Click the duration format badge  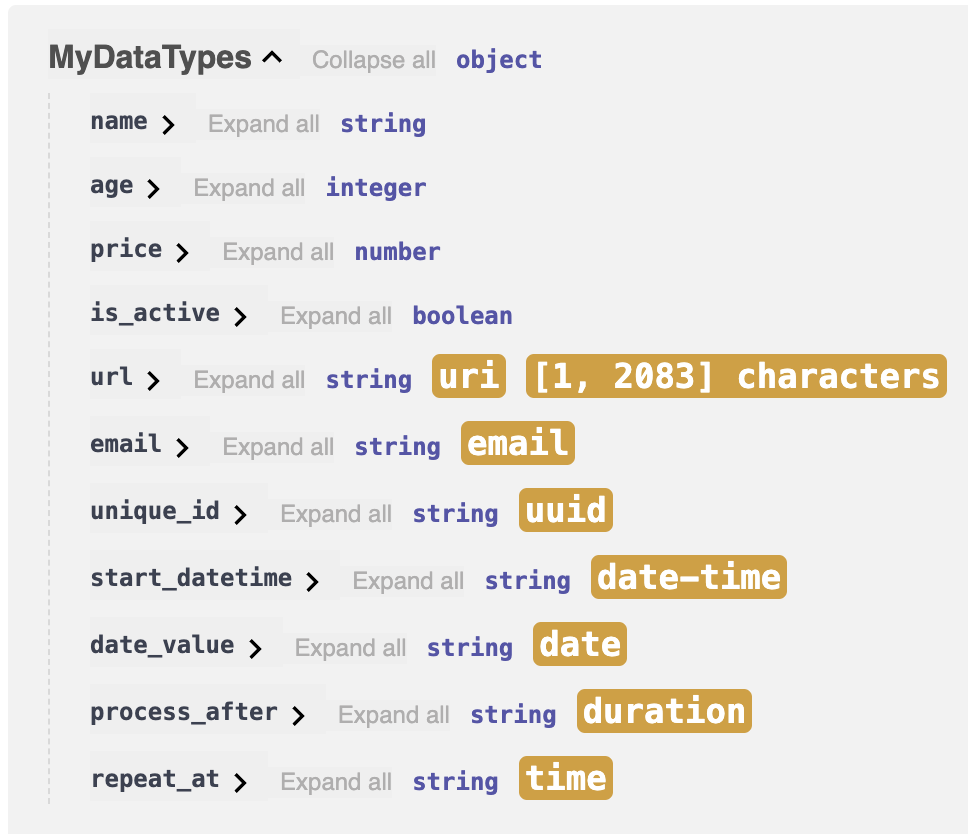click(664, 711)
